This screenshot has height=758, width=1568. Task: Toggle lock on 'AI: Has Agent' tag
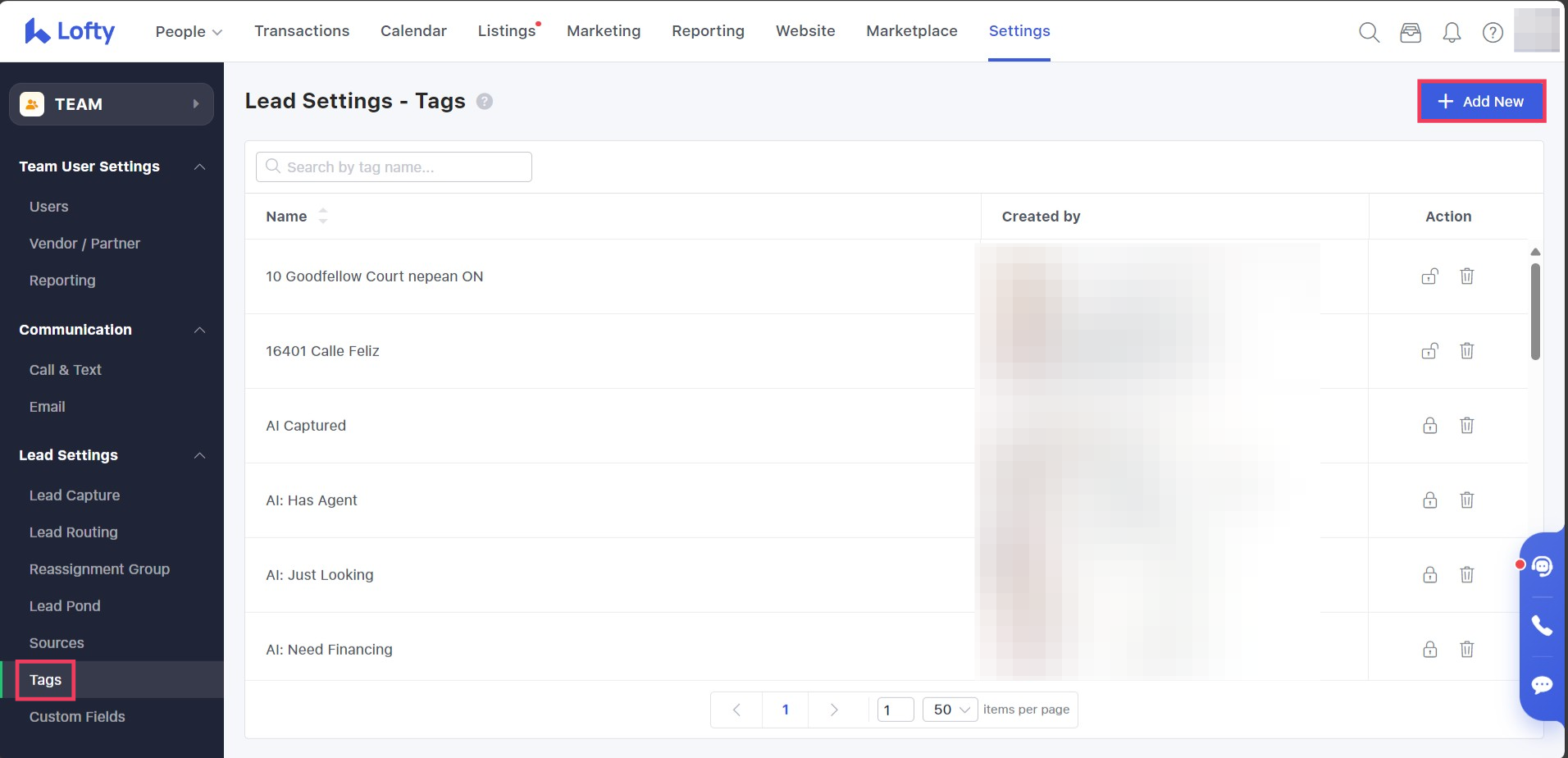[1429, 500]
